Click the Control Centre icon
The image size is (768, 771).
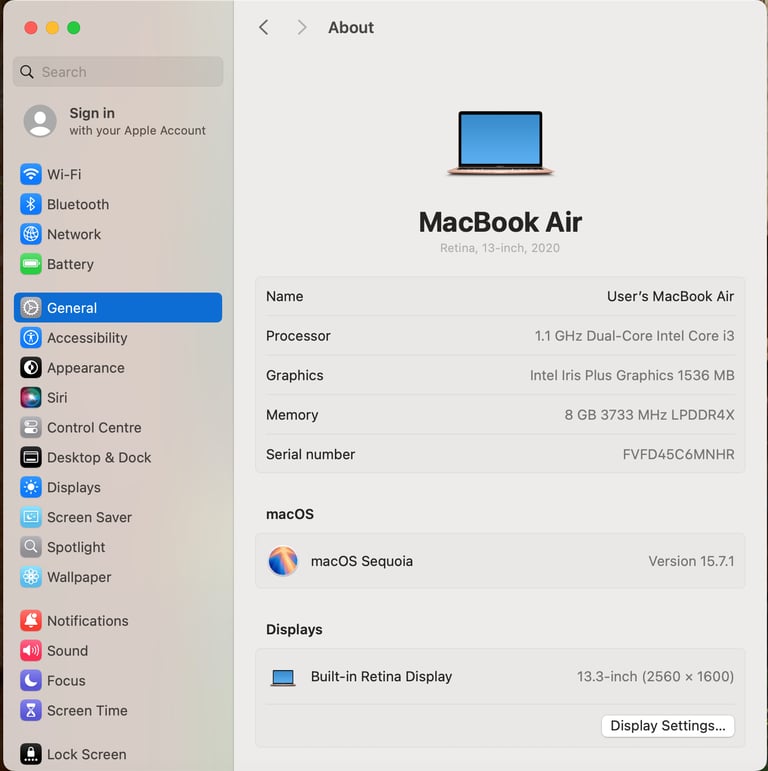pos(30,427)
